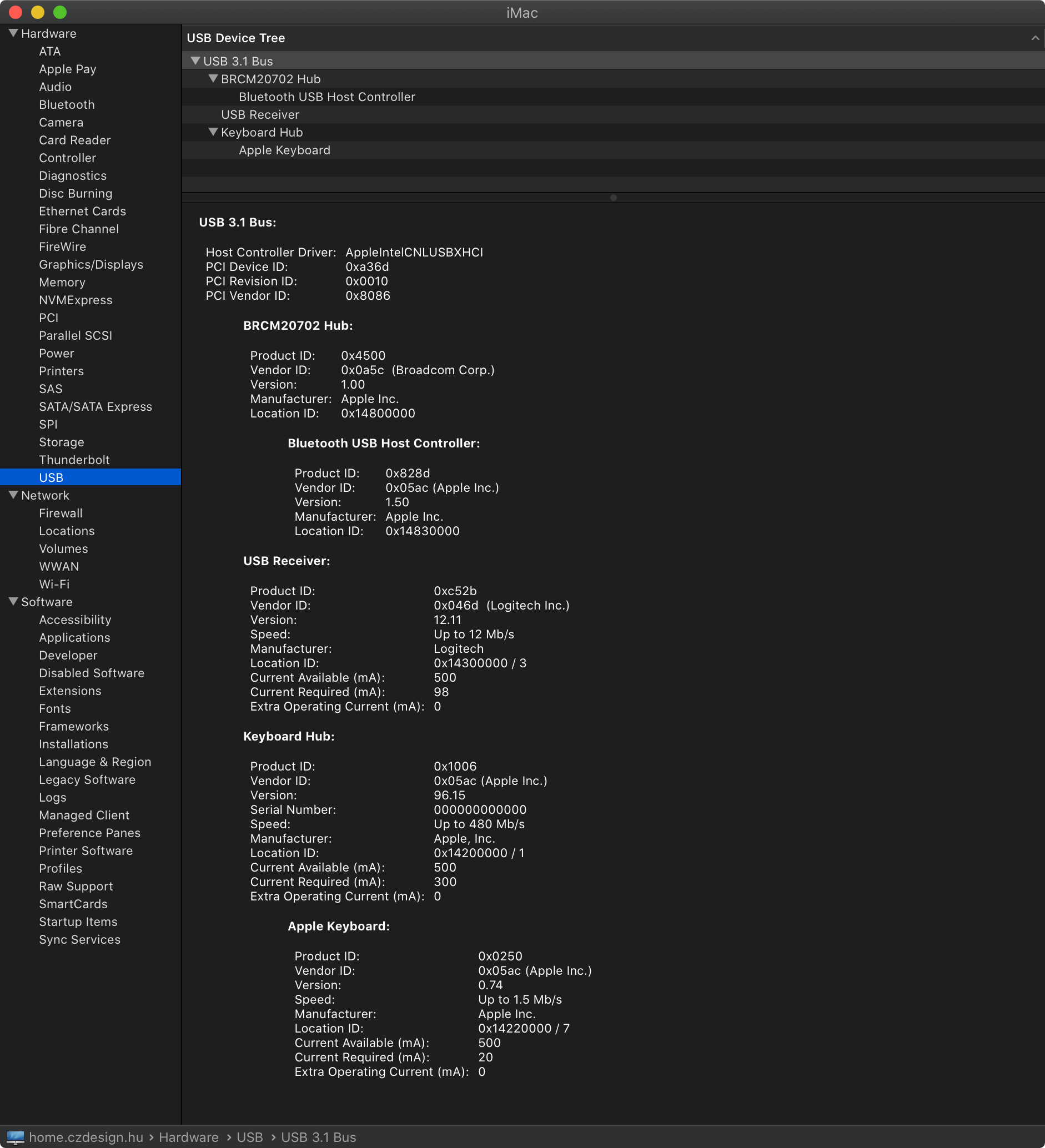Viewport: 1045px width, 1148px height.
Task: Show Fonts list under Software
Action: (54, 708)
